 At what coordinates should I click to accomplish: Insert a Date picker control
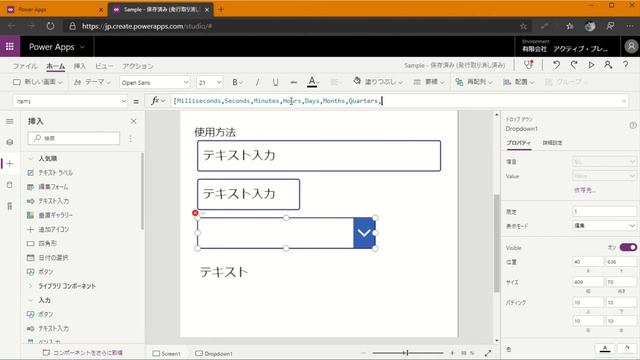[47, 258]
